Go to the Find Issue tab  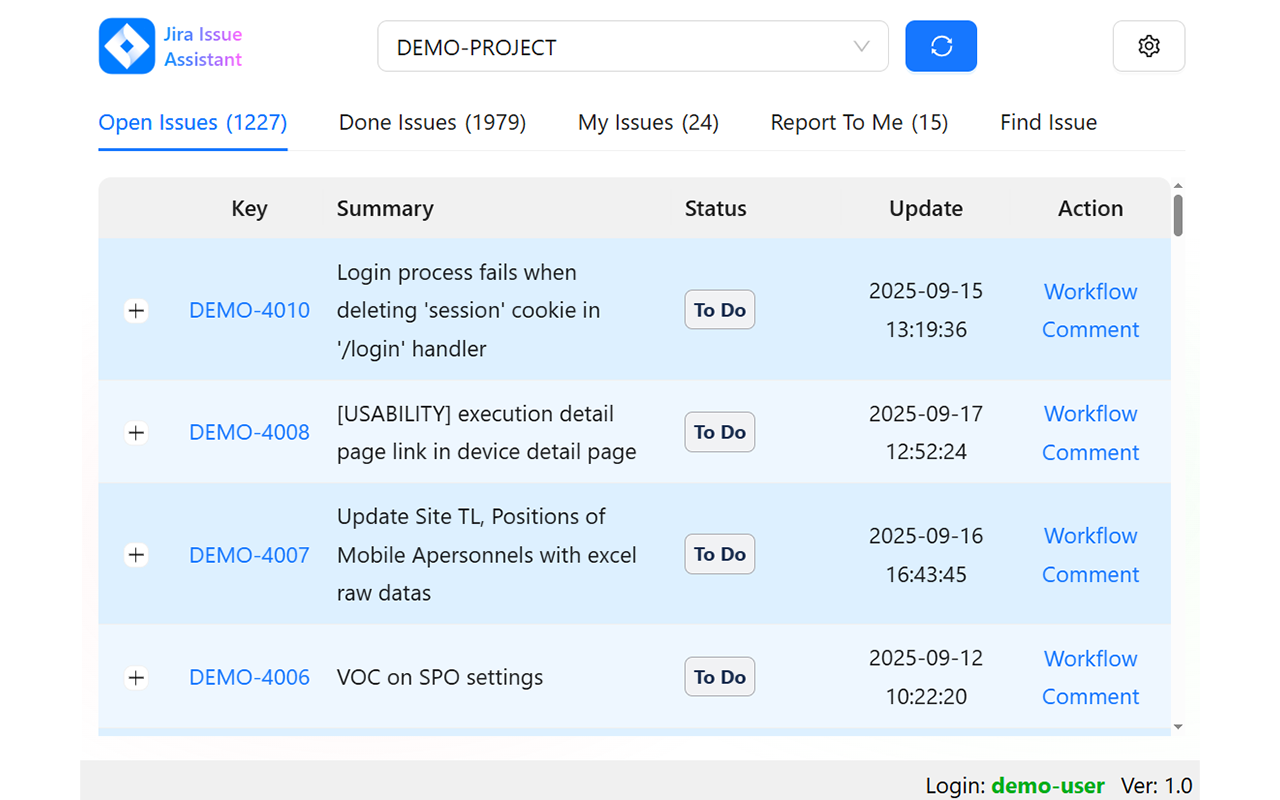click(1048, 123)
